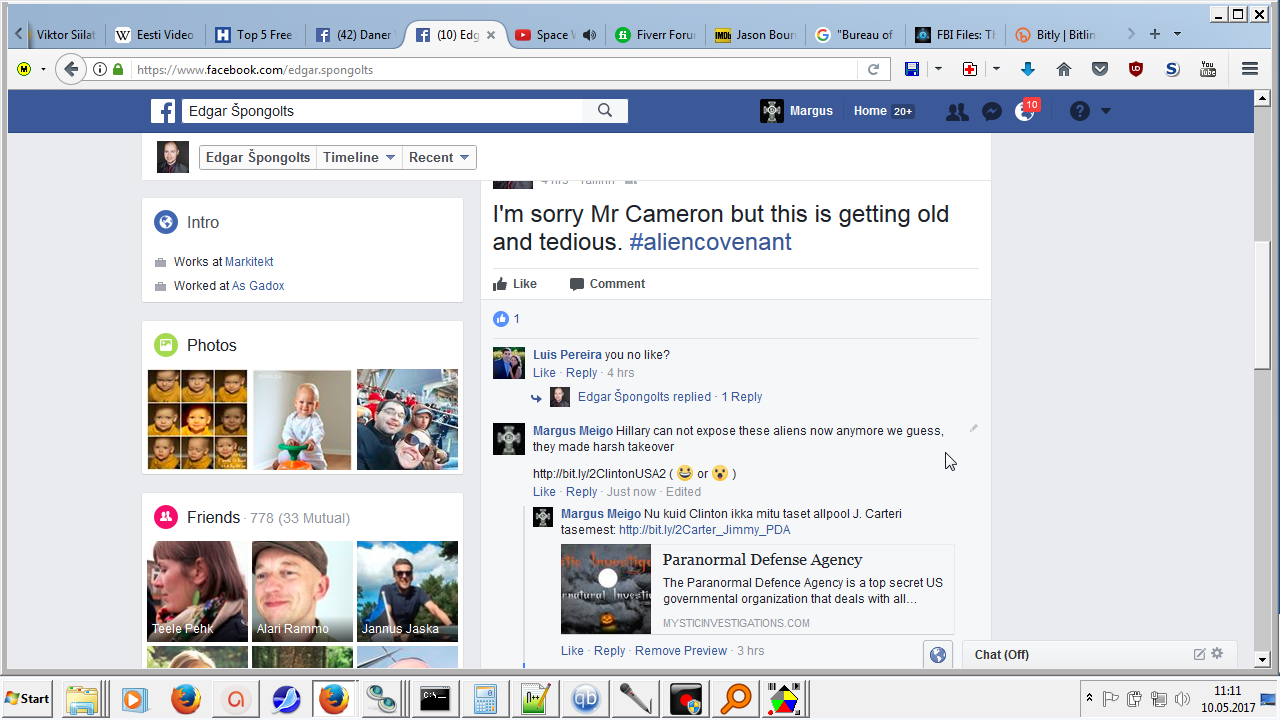This screenshot has height=720, width=1280.
Task: Open dropdown arrow beside the red cross icon
Action: [996, 69]
